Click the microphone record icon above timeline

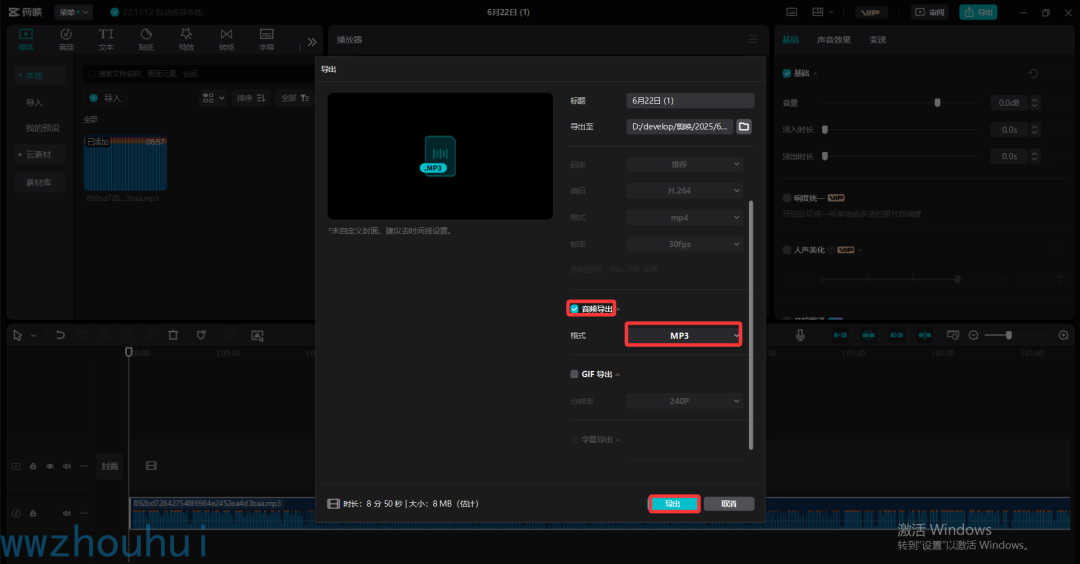click(x=800, y=336)
